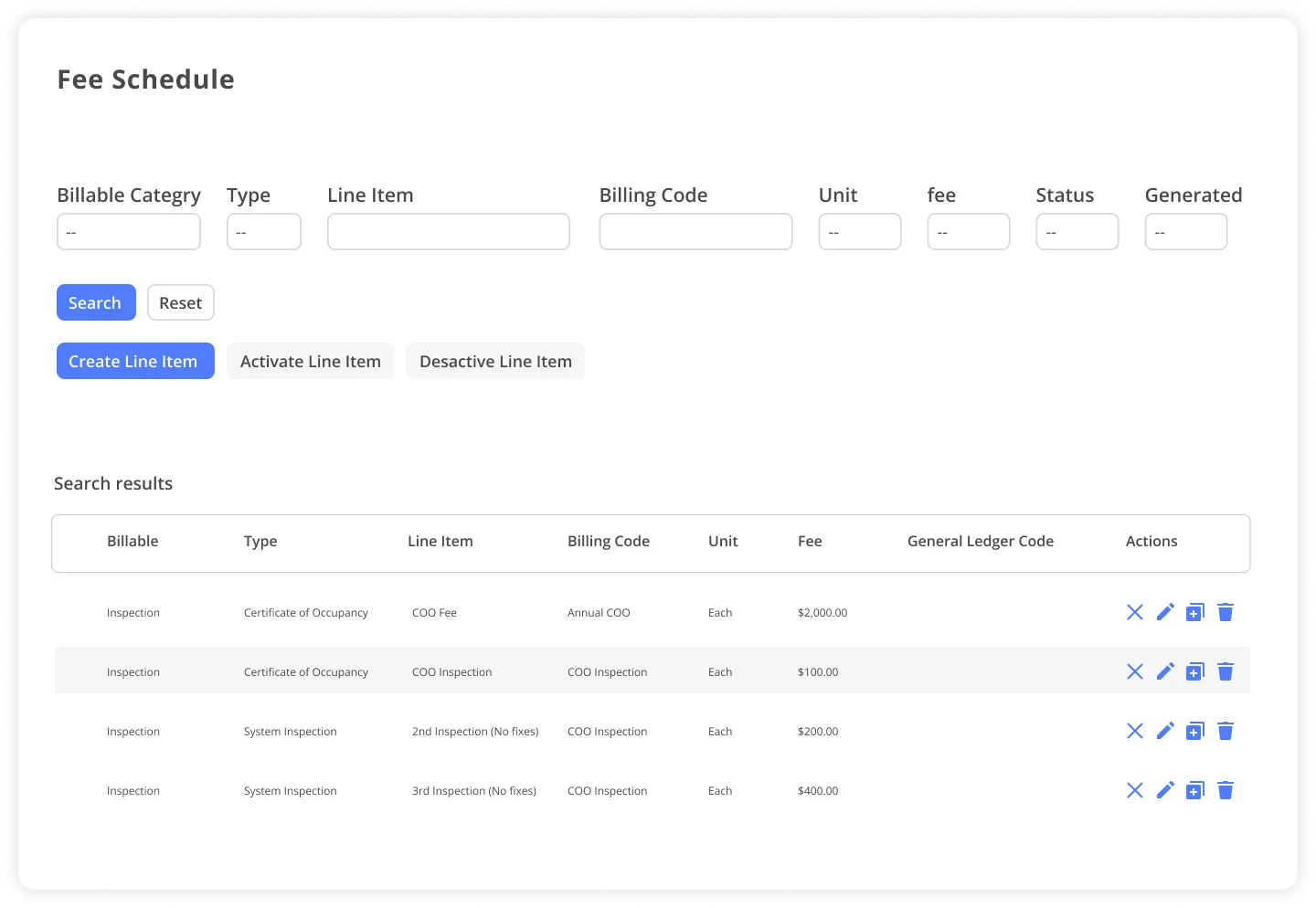This screenshot has height=908, width=1316.
Task: Open the Type filter dropdown
Action: point(264,232)
